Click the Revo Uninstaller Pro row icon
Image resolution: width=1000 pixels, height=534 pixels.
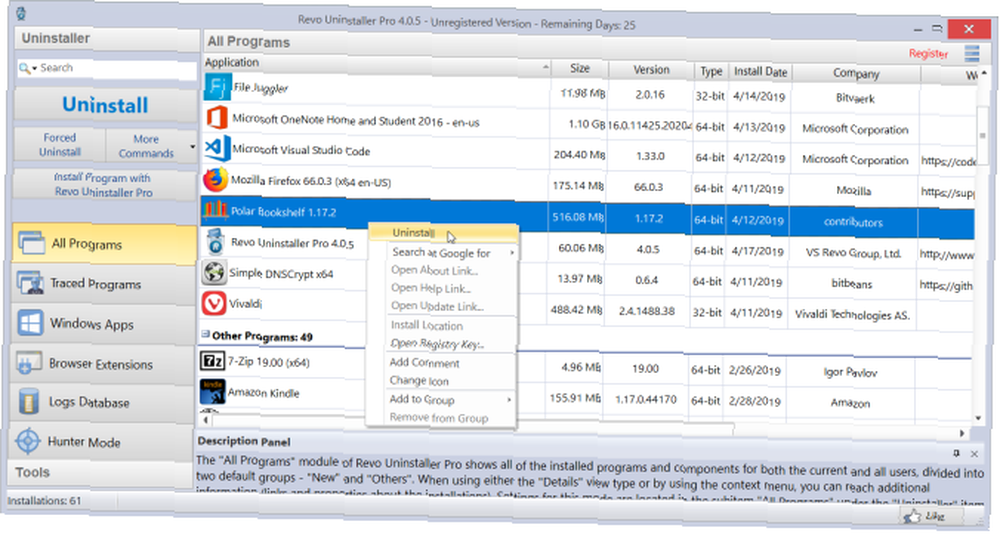click(x=215, y=241)
